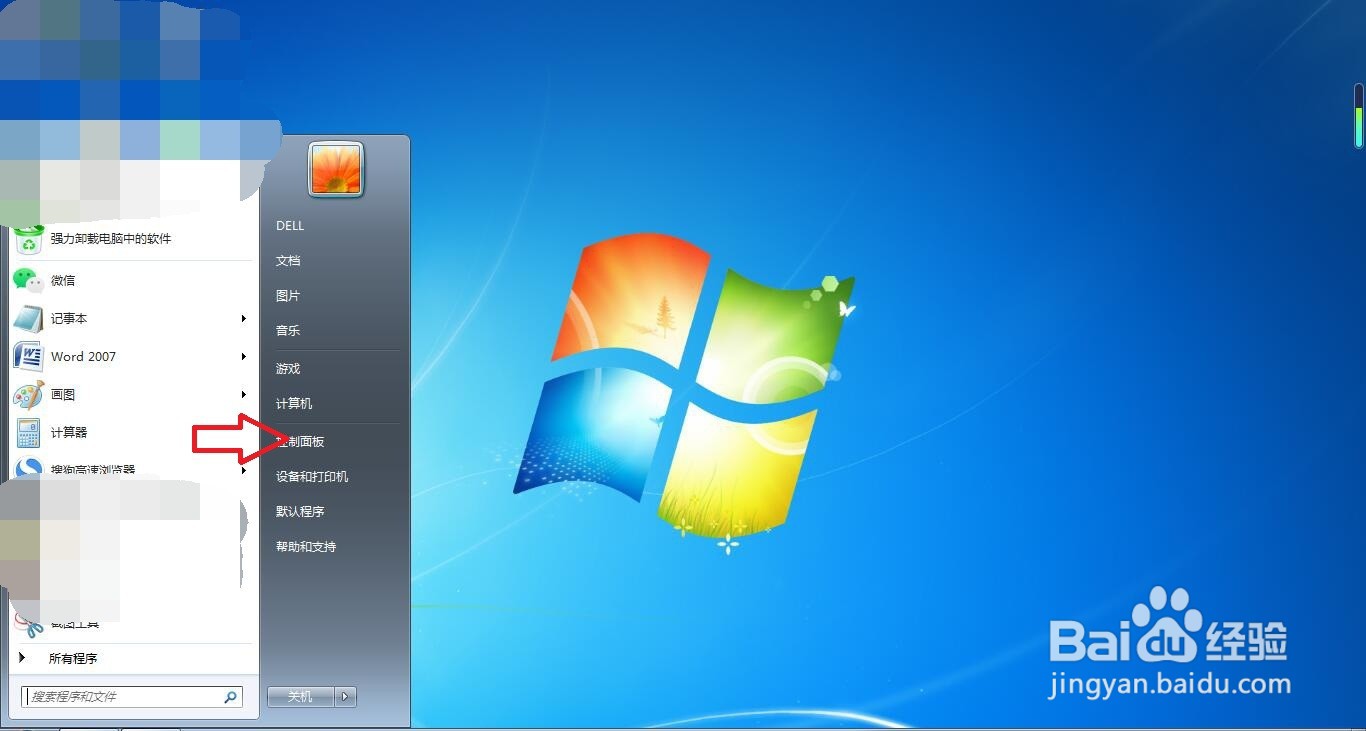Focus the 搜索程序和文件 search box
The image size is (1366, 731).
click(131, 697)
